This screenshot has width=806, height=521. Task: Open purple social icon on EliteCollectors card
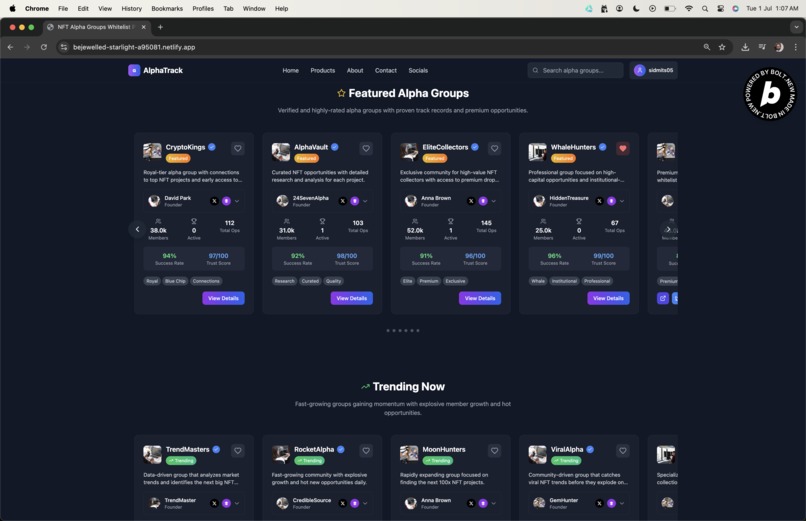483,201
